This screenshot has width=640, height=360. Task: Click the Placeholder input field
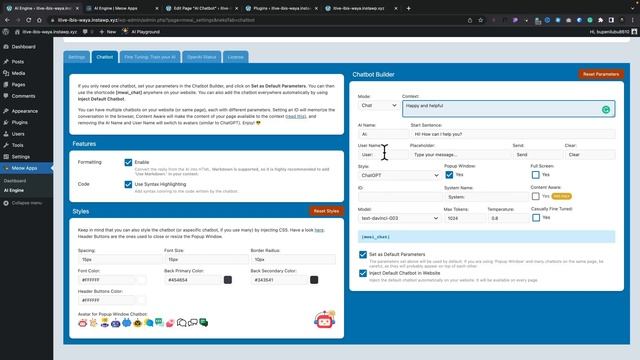click(460, 155)
